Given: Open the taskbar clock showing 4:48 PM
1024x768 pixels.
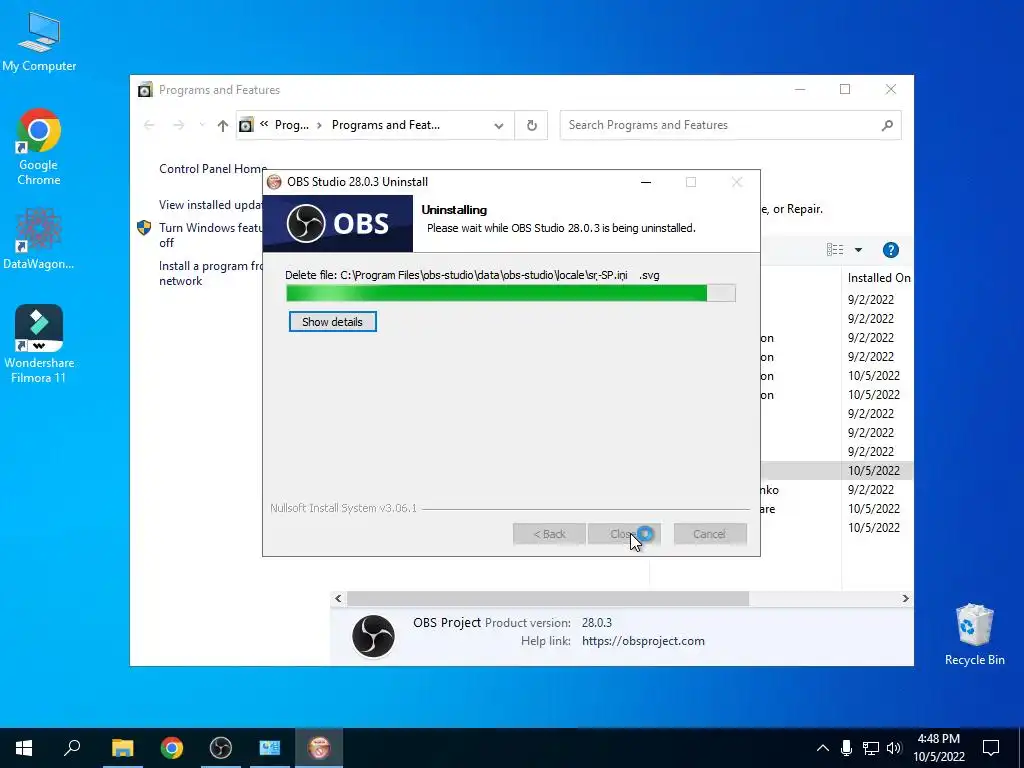Looking at the screenshot, I should 939,748.
